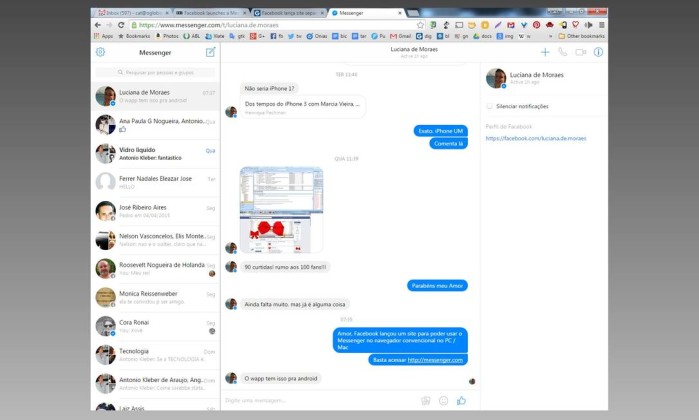Open Nelson Vasconcelos group conversation

point(155,240)
